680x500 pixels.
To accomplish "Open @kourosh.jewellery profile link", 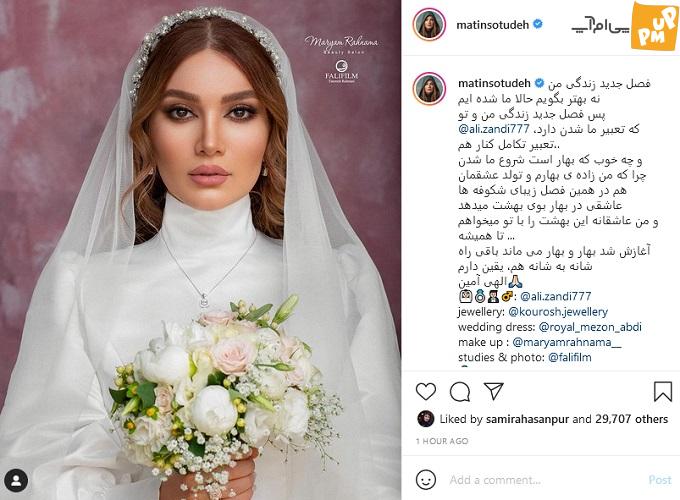I will click(x=558, y=312).
